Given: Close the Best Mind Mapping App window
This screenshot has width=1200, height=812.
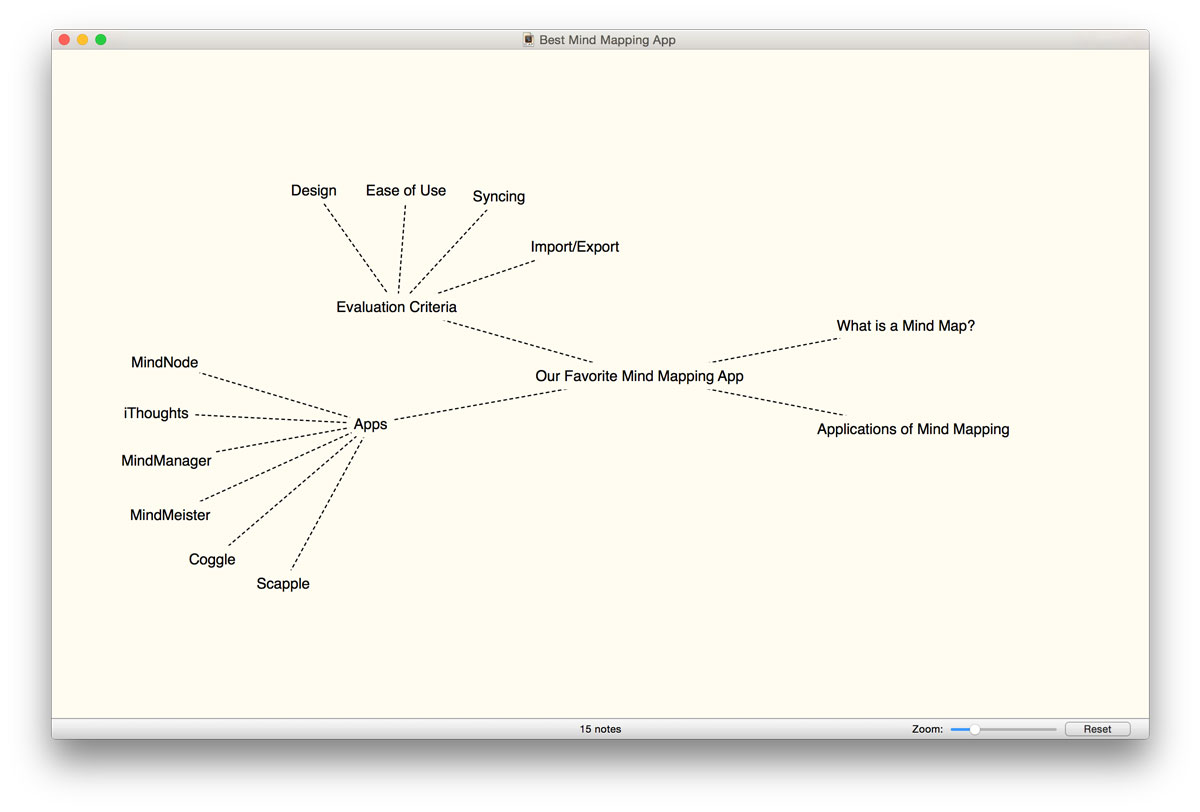Looking at the screenshot, I should coord(65,40).
